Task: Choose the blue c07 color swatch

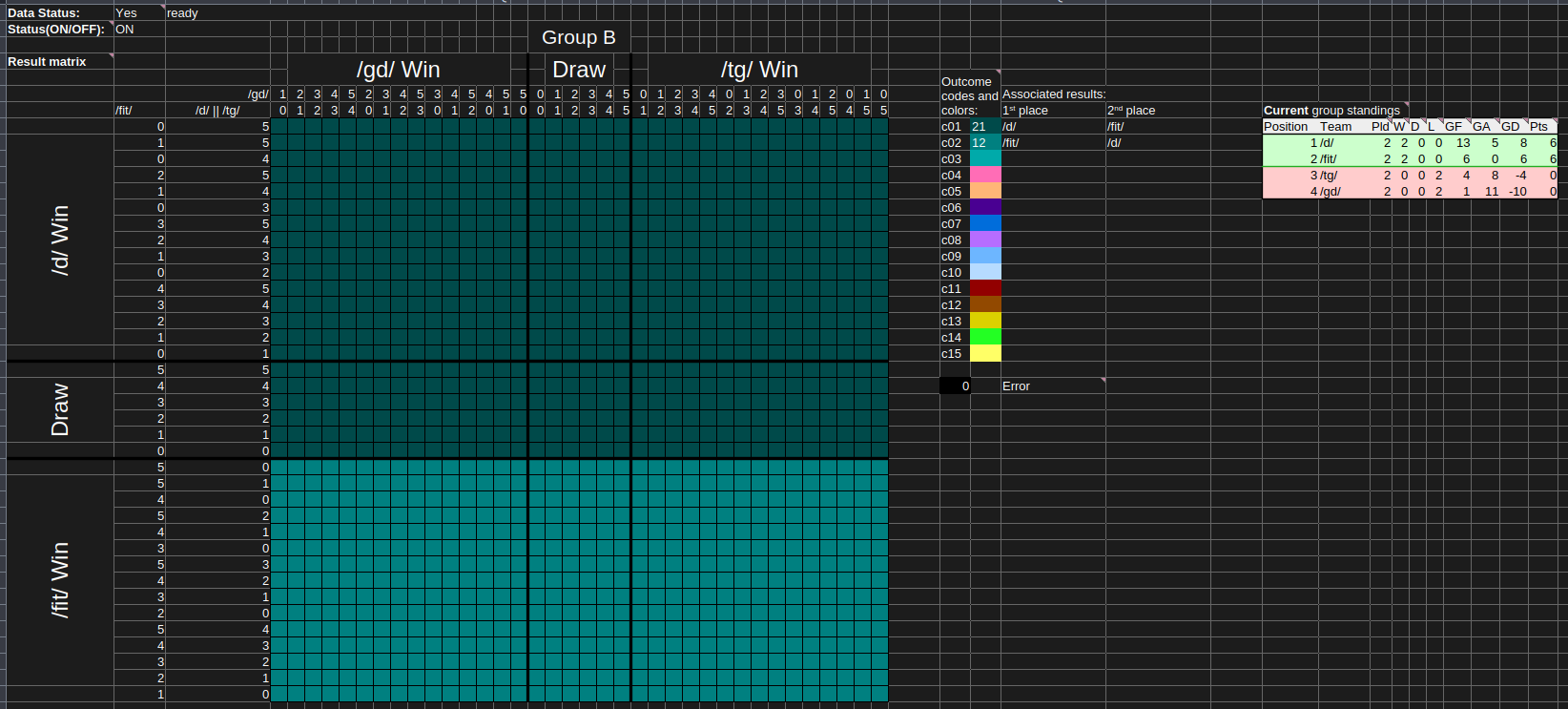Action: (x=985, y=224)
